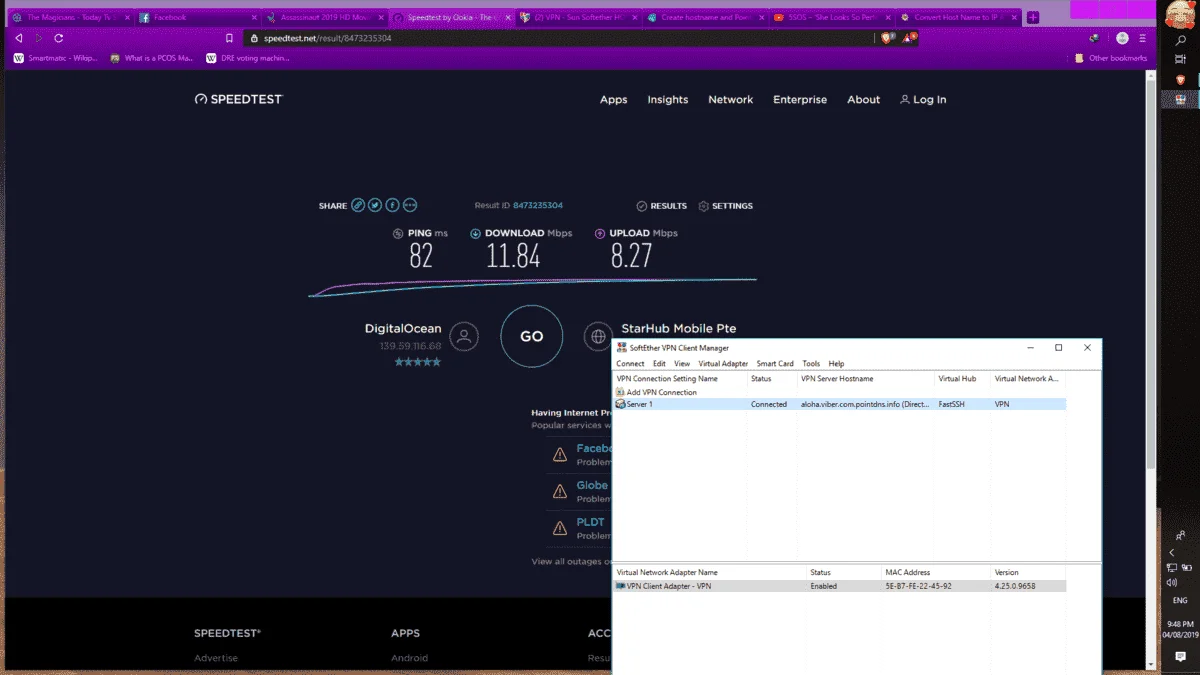The image size is (1200, 675).
Task: Sort by Virtual Hub column header
Action: click(x=962, y=379)
